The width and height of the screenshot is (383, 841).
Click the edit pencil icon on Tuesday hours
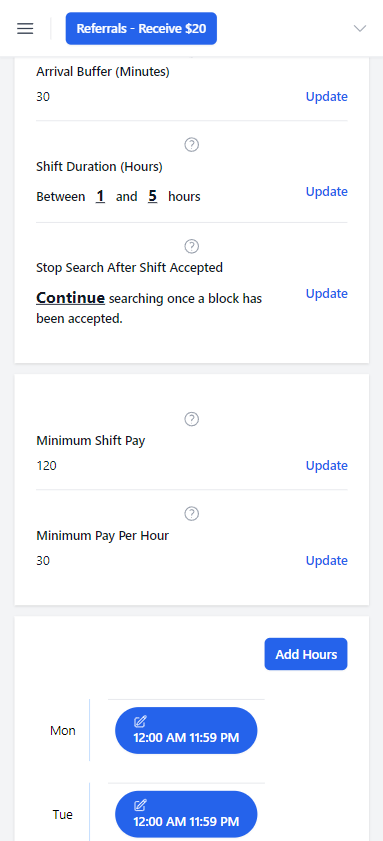[x=140, y=805]
